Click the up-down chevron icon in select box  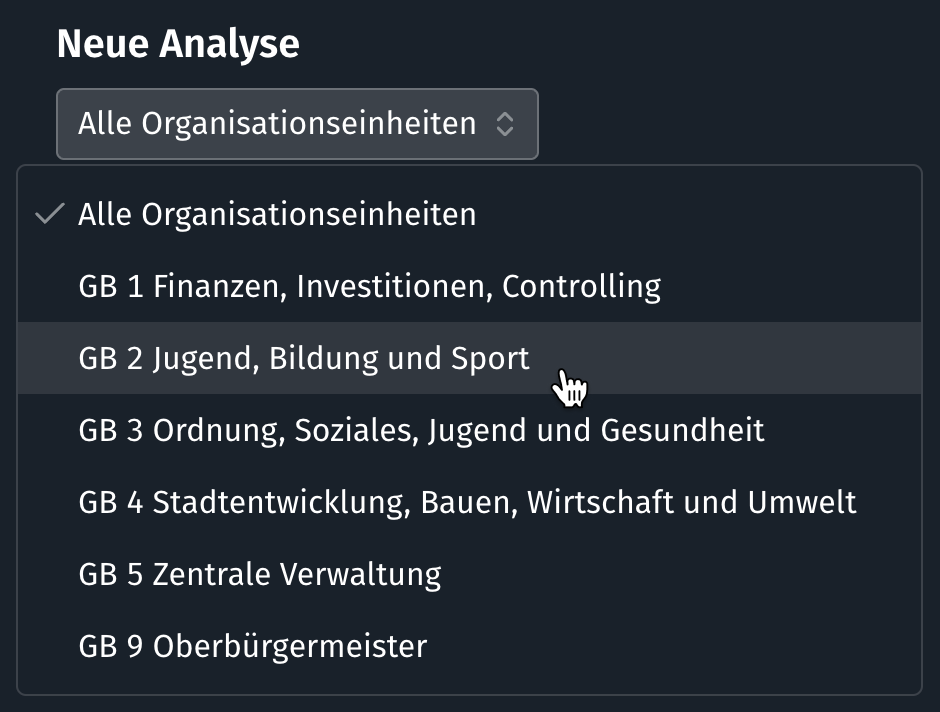point(505,124)
